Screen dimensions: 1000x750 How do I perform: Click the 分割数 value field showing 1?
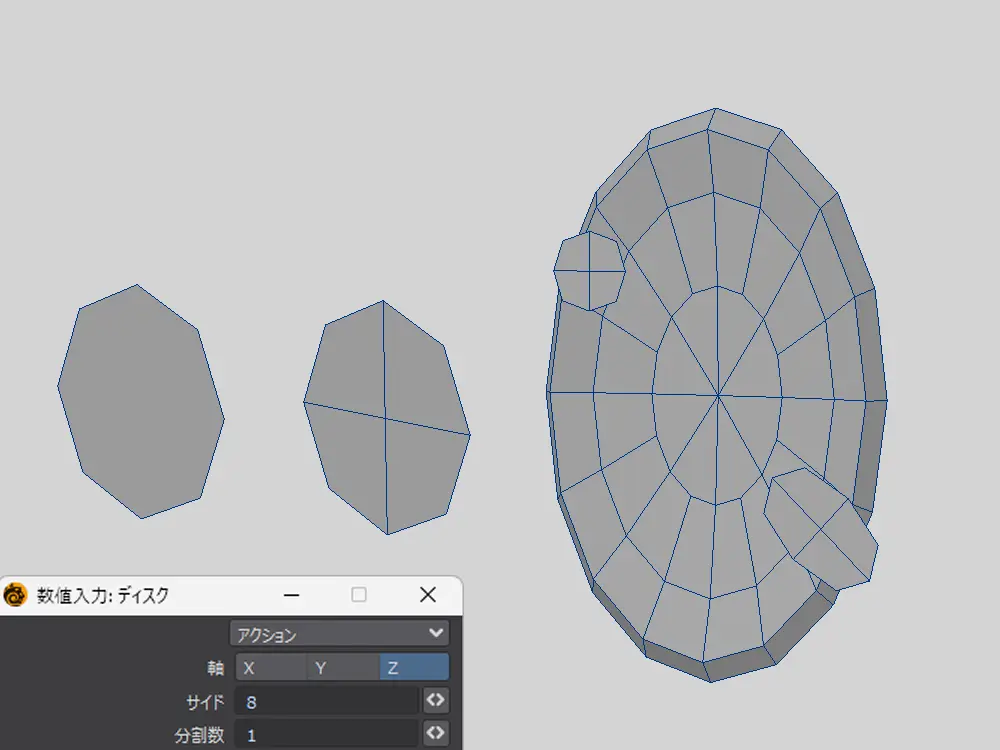326,734
